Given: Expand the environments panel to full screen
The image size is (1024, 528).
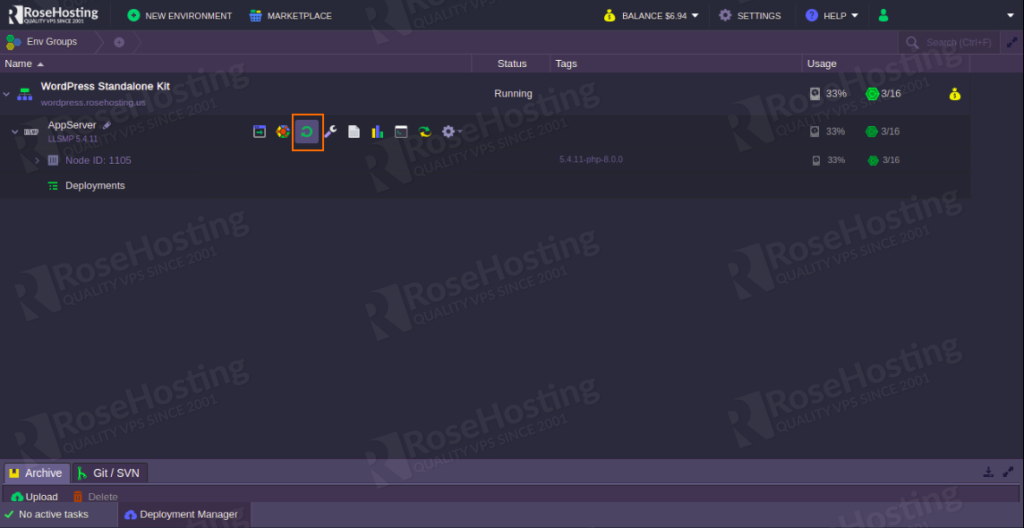Looking at the screenshot, I should click(x=1012, y=42).
